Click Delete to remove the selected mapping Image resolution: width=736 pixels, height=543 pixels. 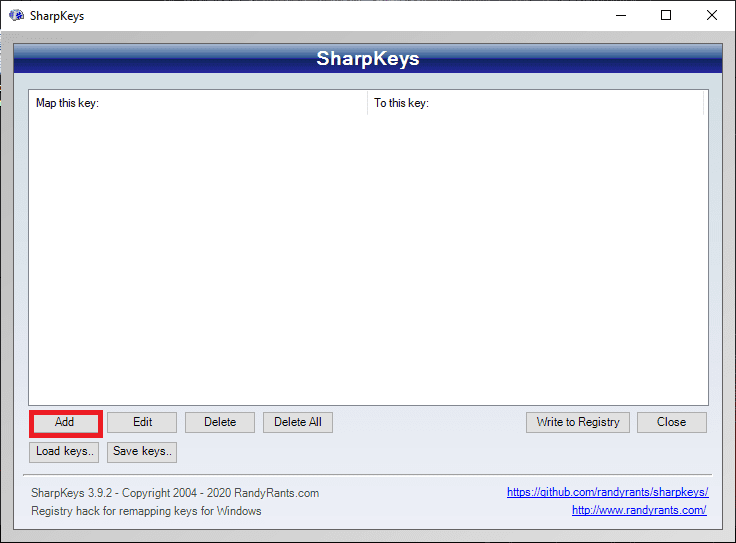click(220, 422)
